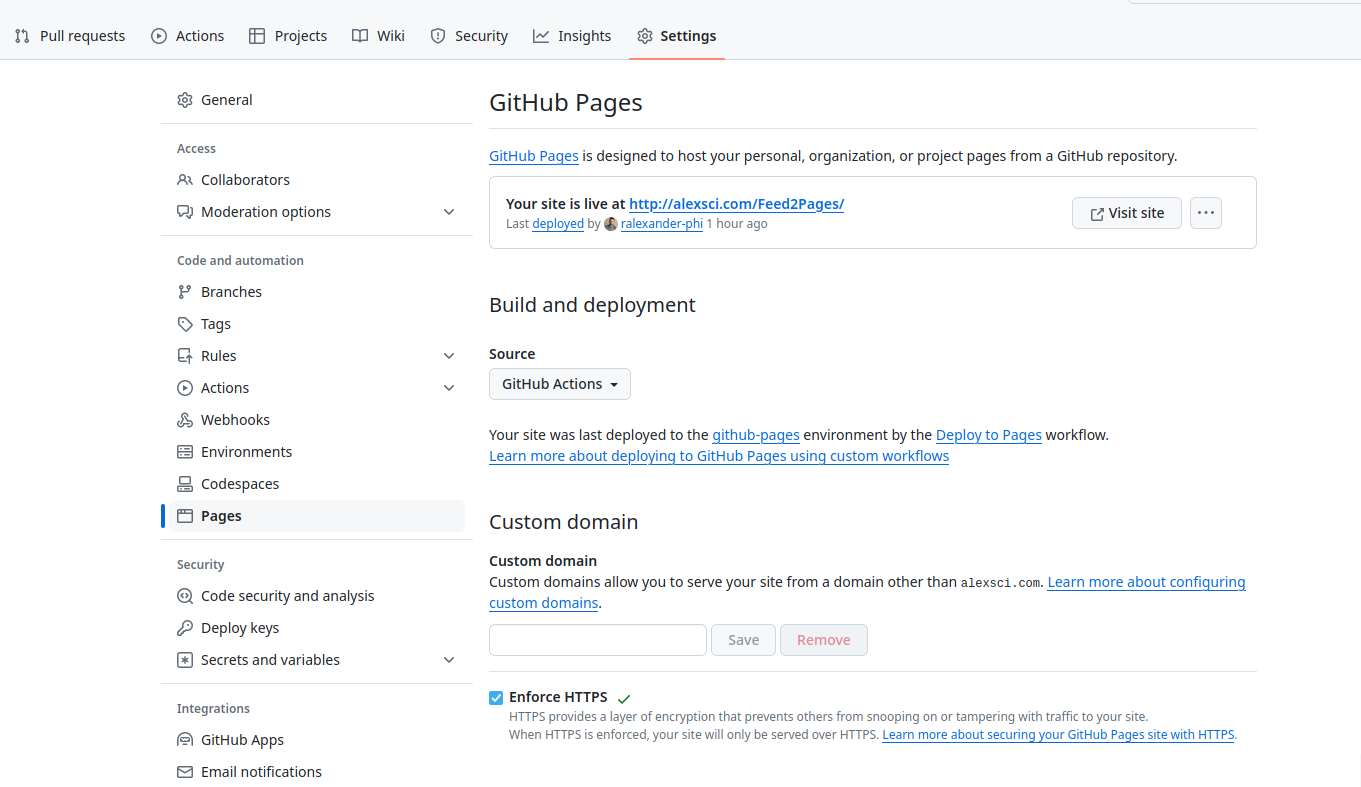Expand Moderation options chevron

pyautogui.click(x=449, y=212)
